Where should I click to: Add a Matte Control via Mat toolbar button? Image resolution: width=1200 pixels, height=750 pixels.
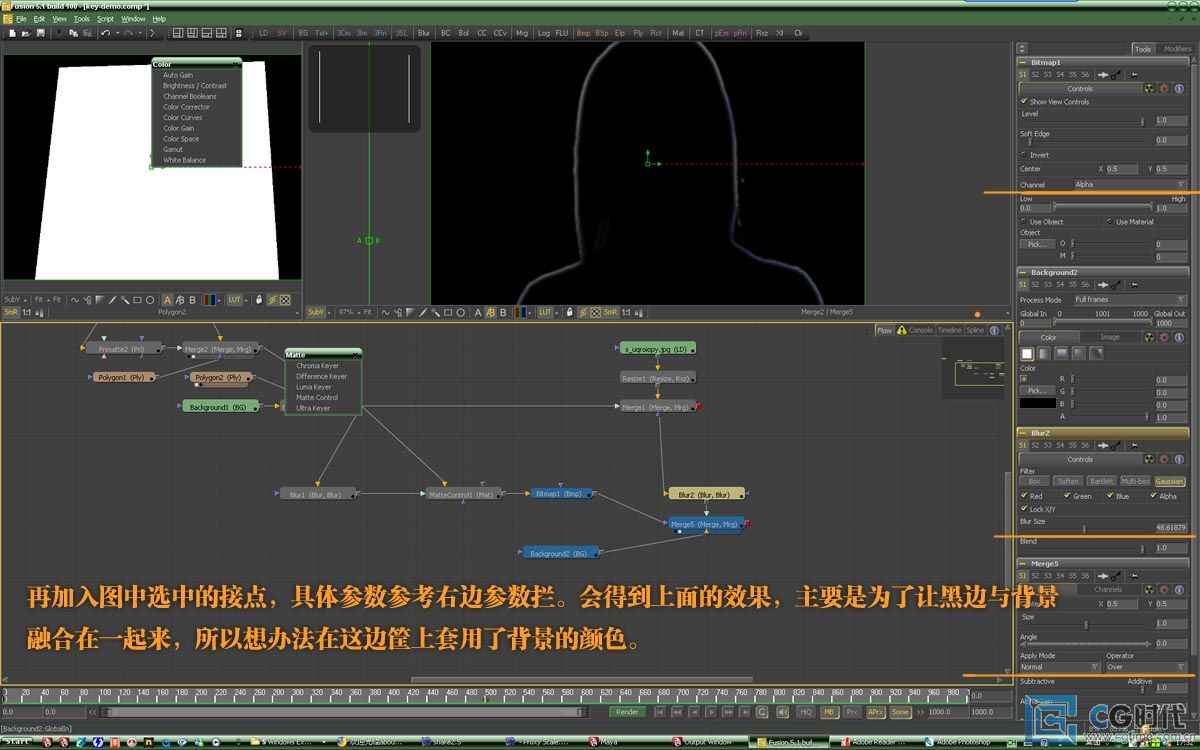678,33
